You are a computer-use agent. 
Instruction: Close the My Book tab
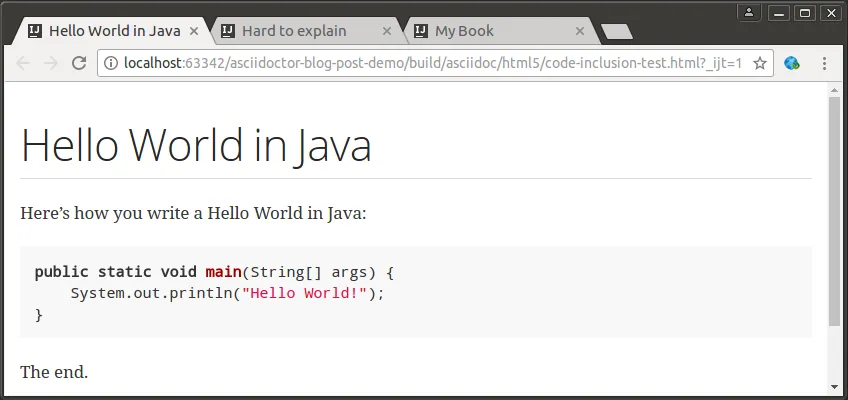tap(580, 31)
